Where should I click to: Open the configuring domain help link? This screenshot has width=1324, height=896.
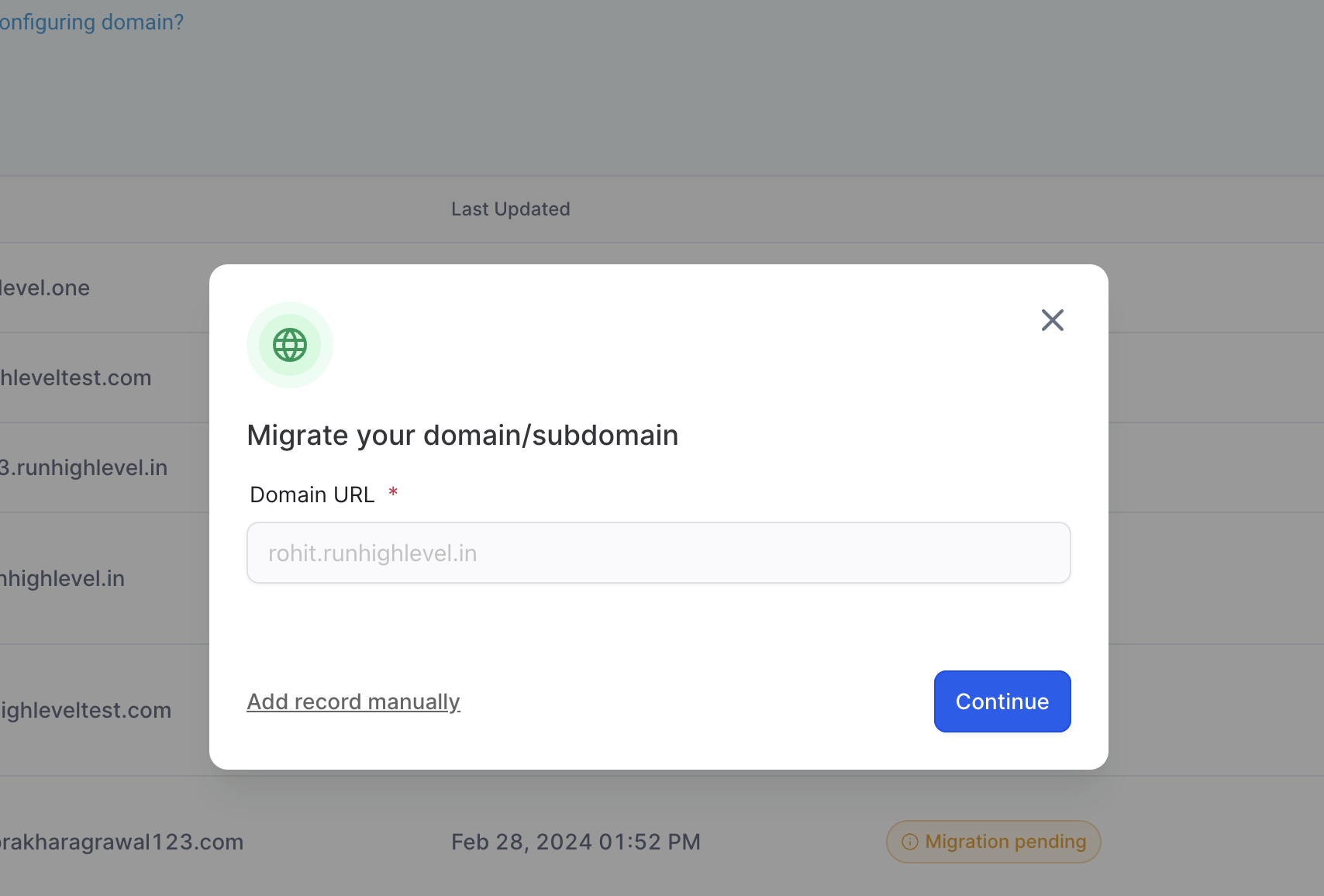[x=91, y=22]
